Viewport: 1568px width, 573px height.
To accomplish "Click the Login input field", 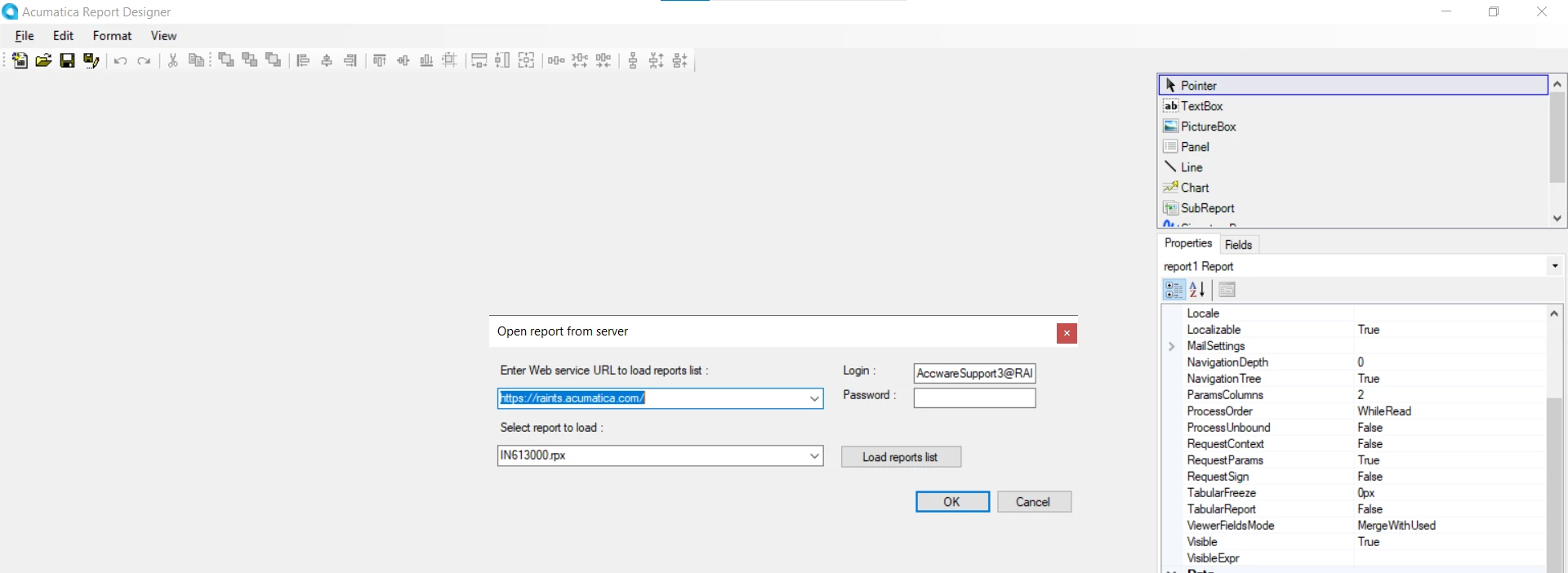I will click(974, 374).
